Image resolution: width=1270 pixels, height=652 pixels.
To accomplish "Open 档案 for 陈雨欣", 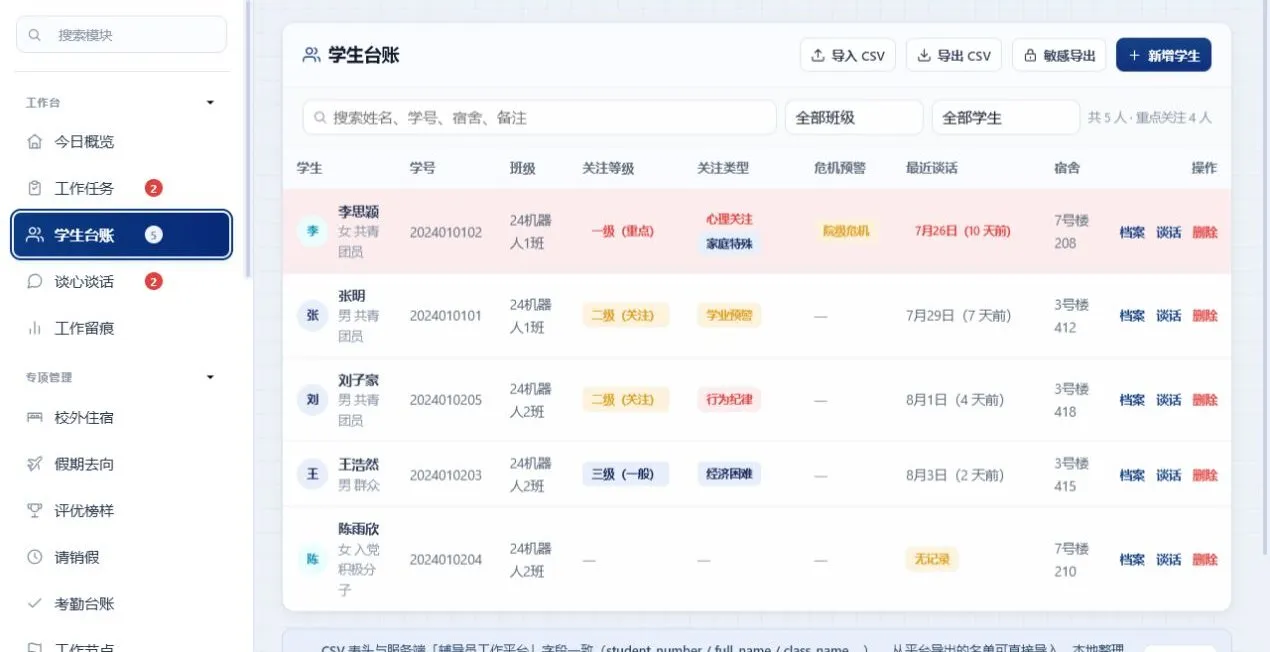I will click(x=1132, y=560).
